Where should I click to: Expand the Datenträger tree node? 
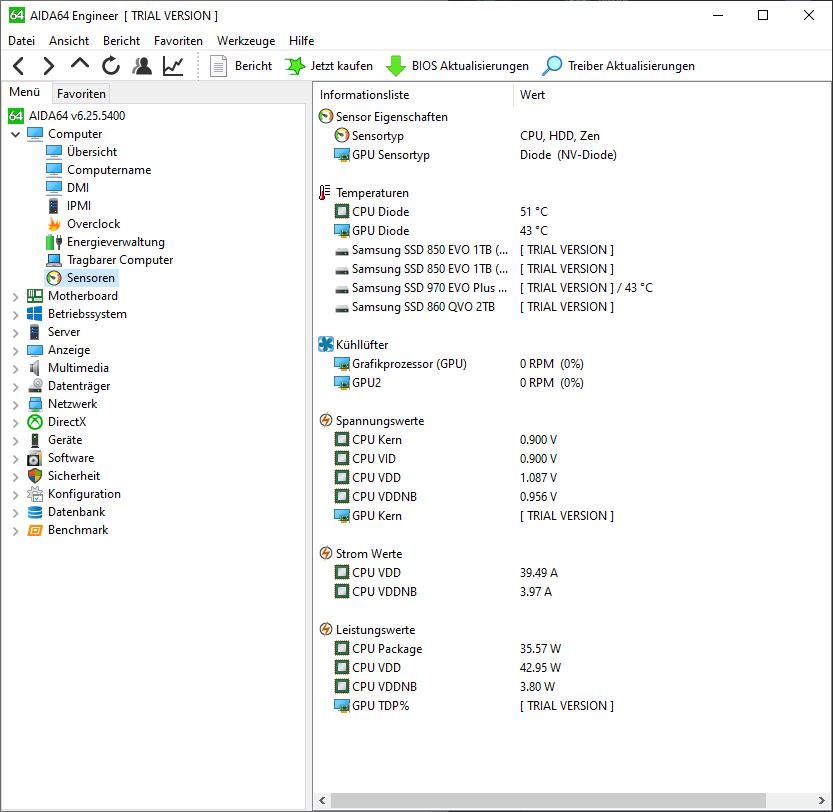(x=15, y=387)
